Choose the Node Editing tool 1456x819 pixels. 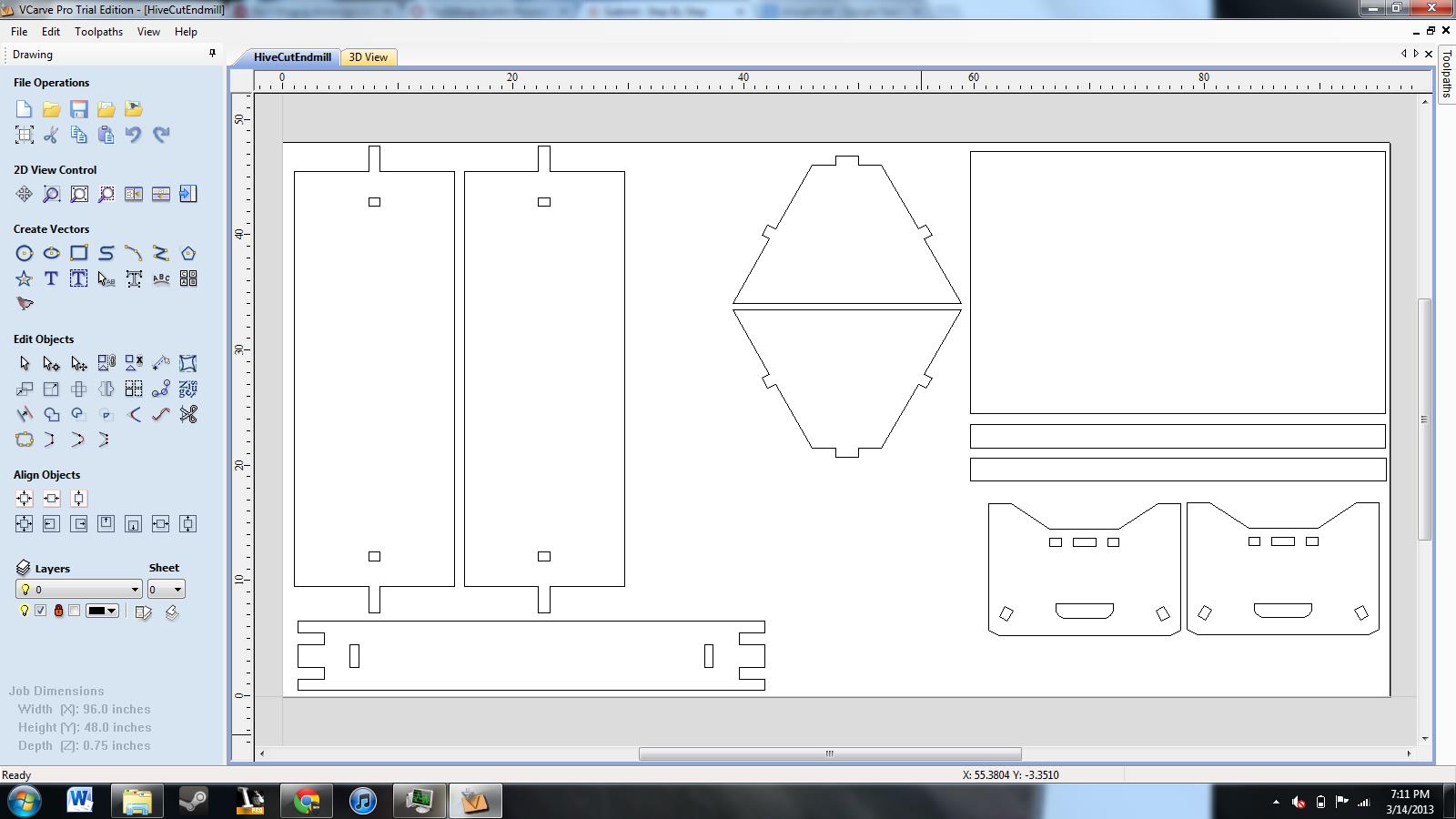point(52,363)
